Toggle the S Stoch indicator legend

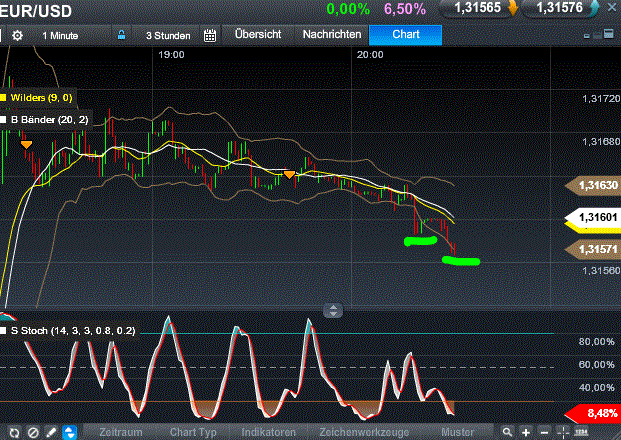[60, 329]
